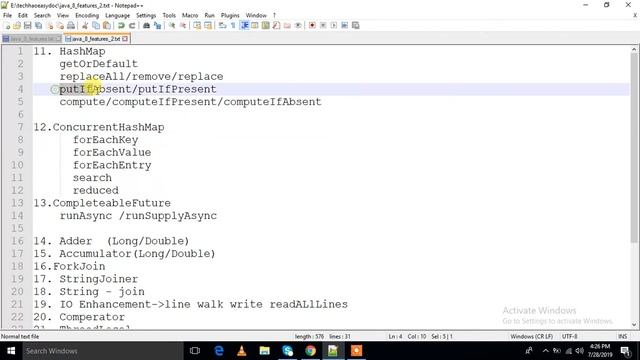Open Action Center notifications icon
Screen dimensions: 640x360
pyautogui.click(x=626, y=351)
